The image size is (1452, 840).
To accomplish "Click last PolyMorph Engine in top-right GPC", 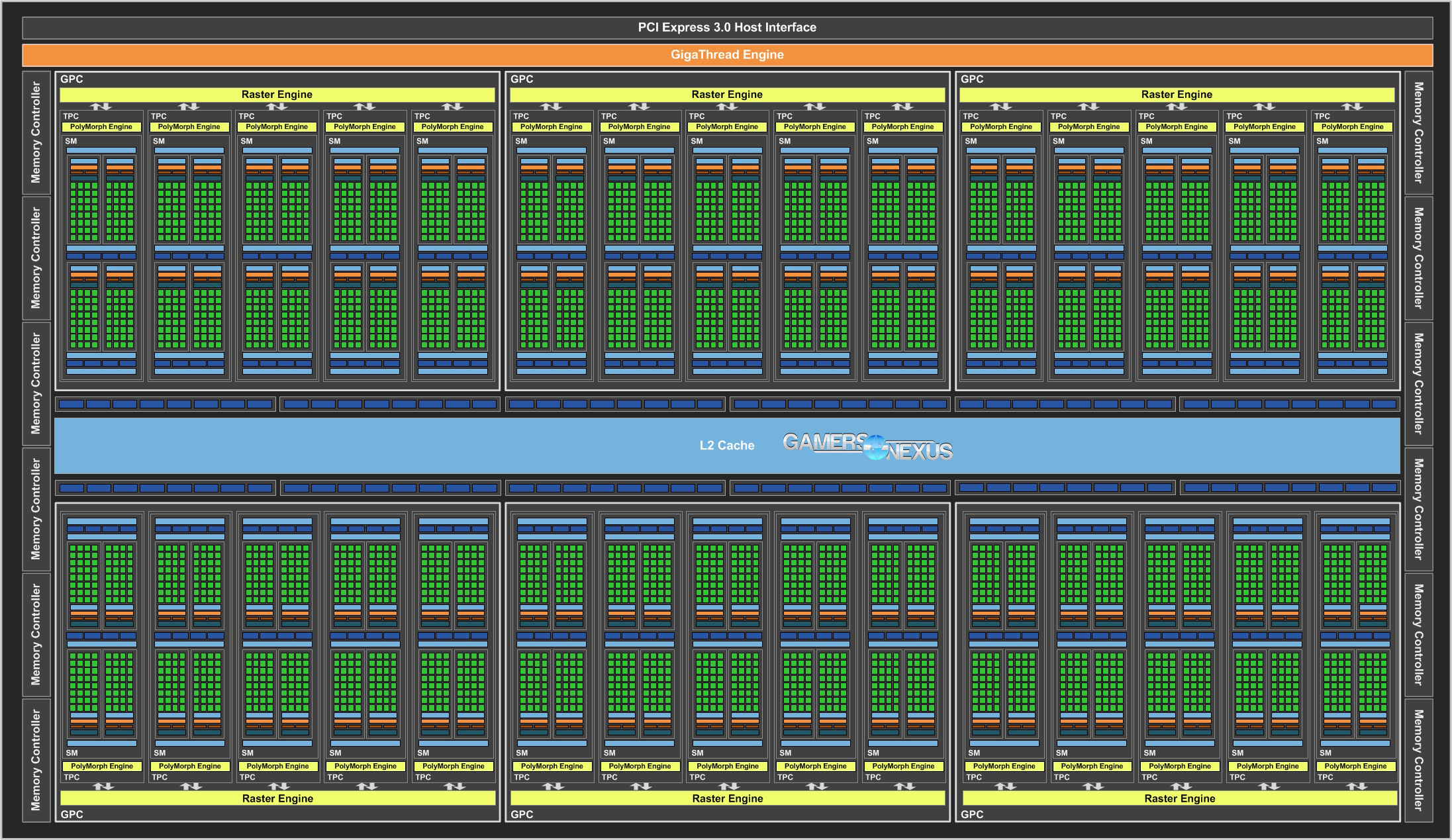I will point(1352,126).
